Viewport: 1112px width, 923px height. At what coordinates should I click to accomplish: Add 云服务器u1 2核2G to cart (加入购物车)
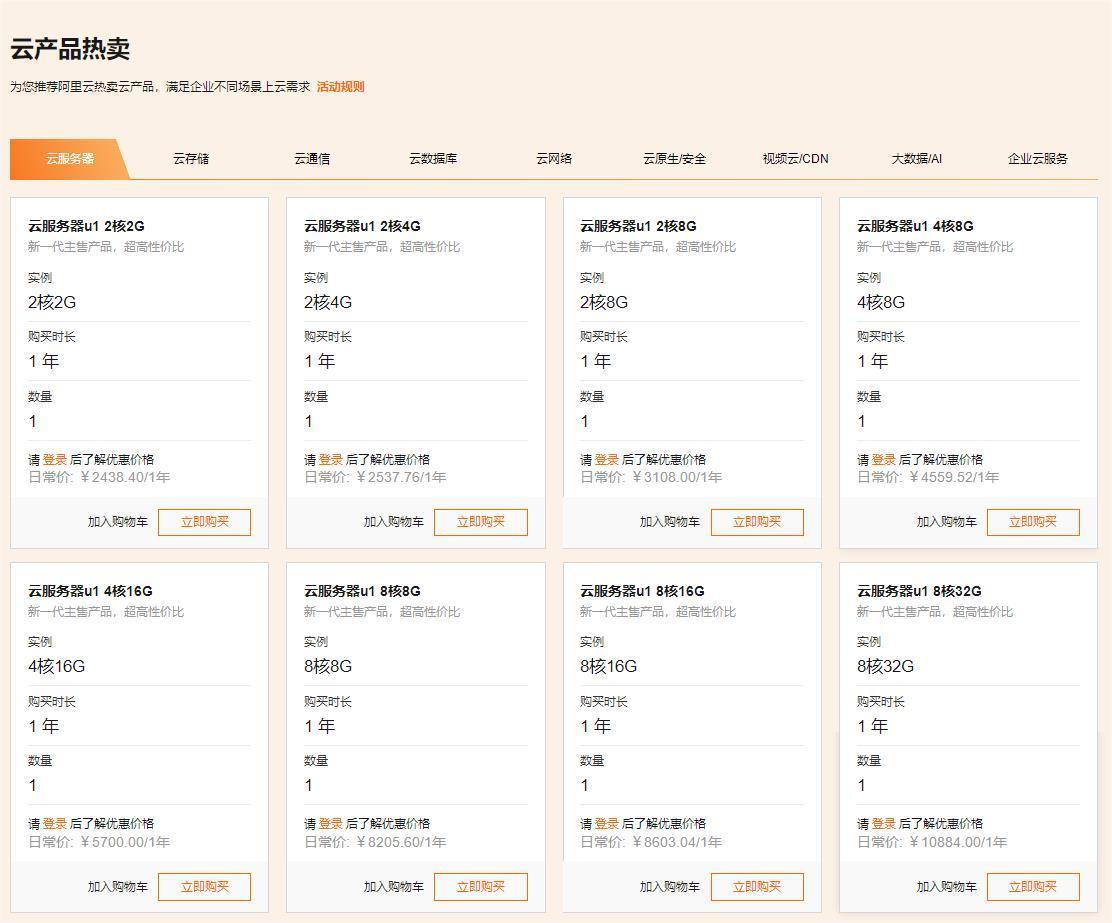pos(118,522)
